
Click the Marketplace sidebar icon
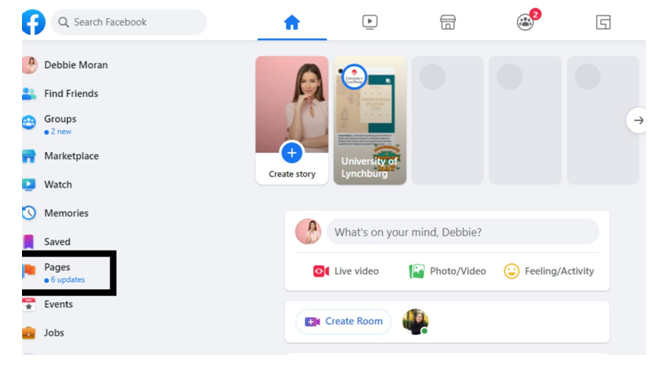pyautogui.click(x=29, y=156)
